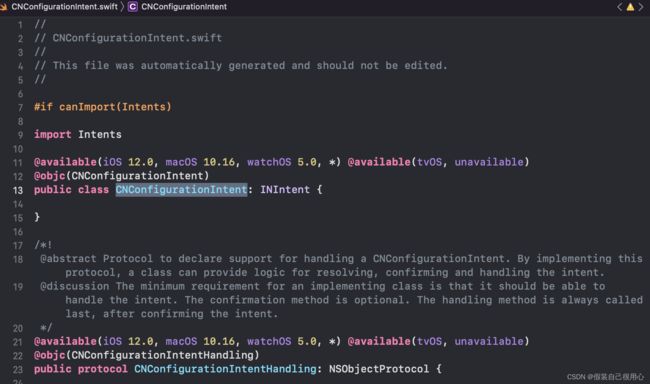Click '@available(tvOS' on line 21
The image size is (650, 384).
point(394,341)
